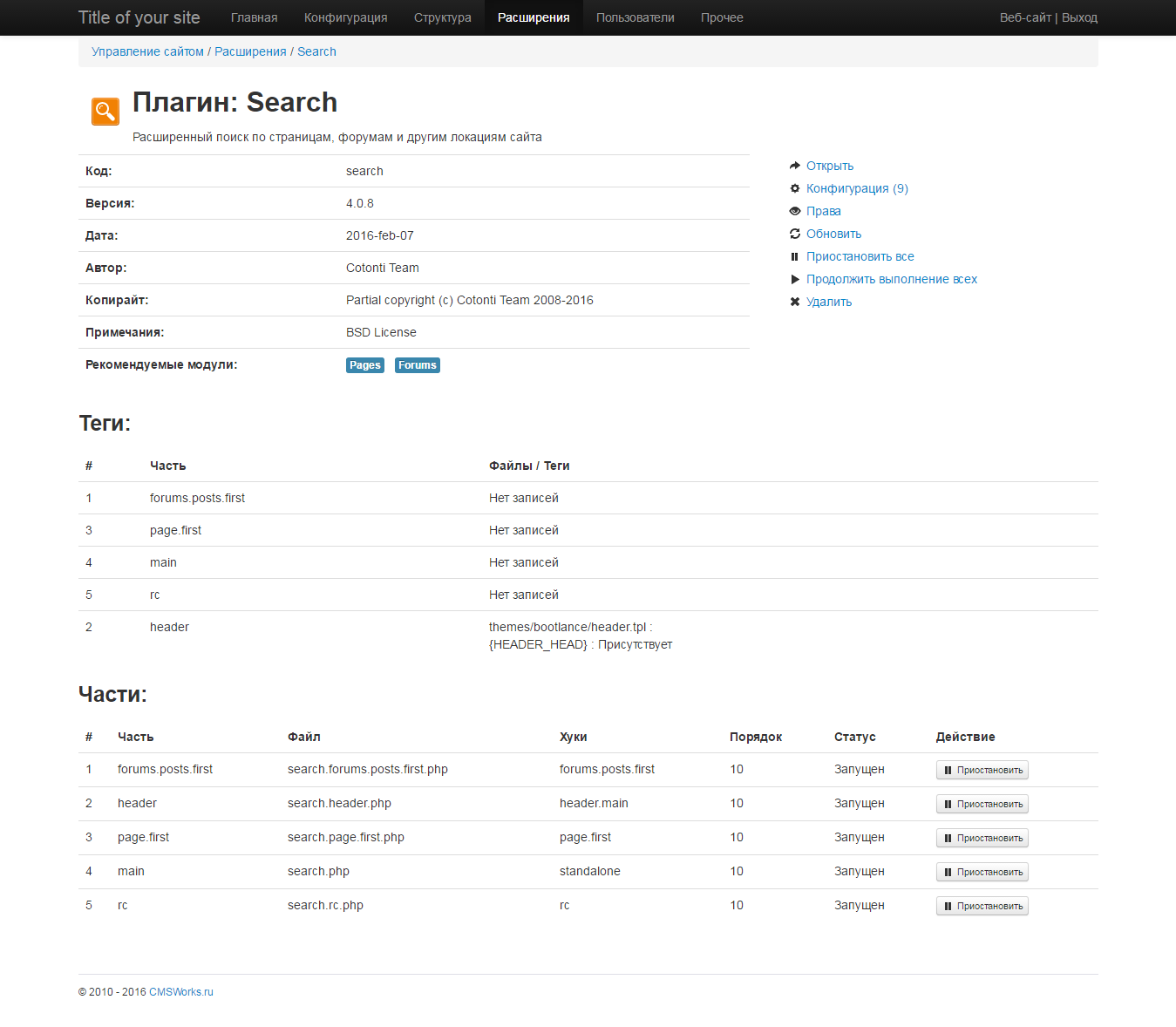The image size is (1176, 1027).
Task: Open the Структура navigation item
Action: point(442,17)
